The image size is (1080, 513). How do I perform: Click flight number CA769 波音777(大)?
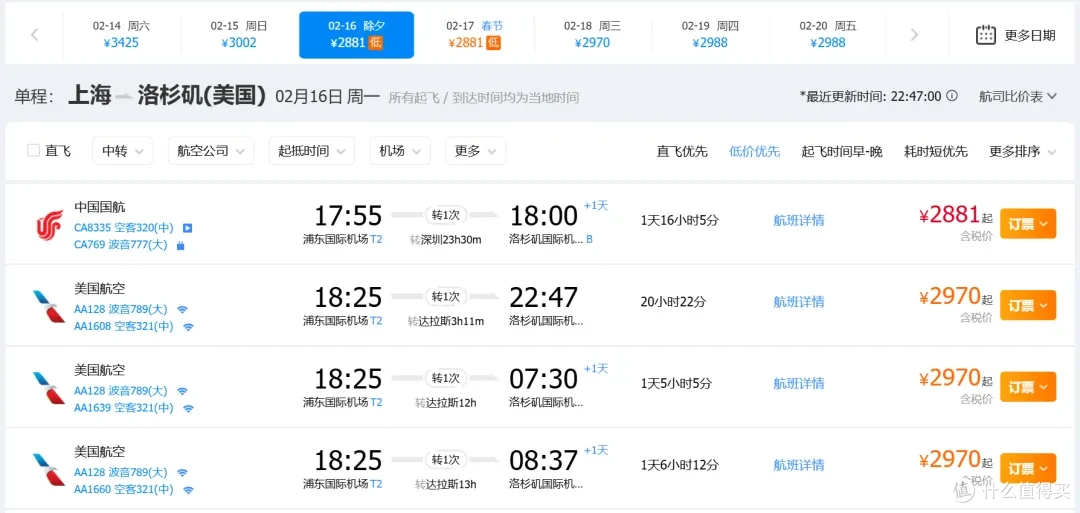click(121, 245)
